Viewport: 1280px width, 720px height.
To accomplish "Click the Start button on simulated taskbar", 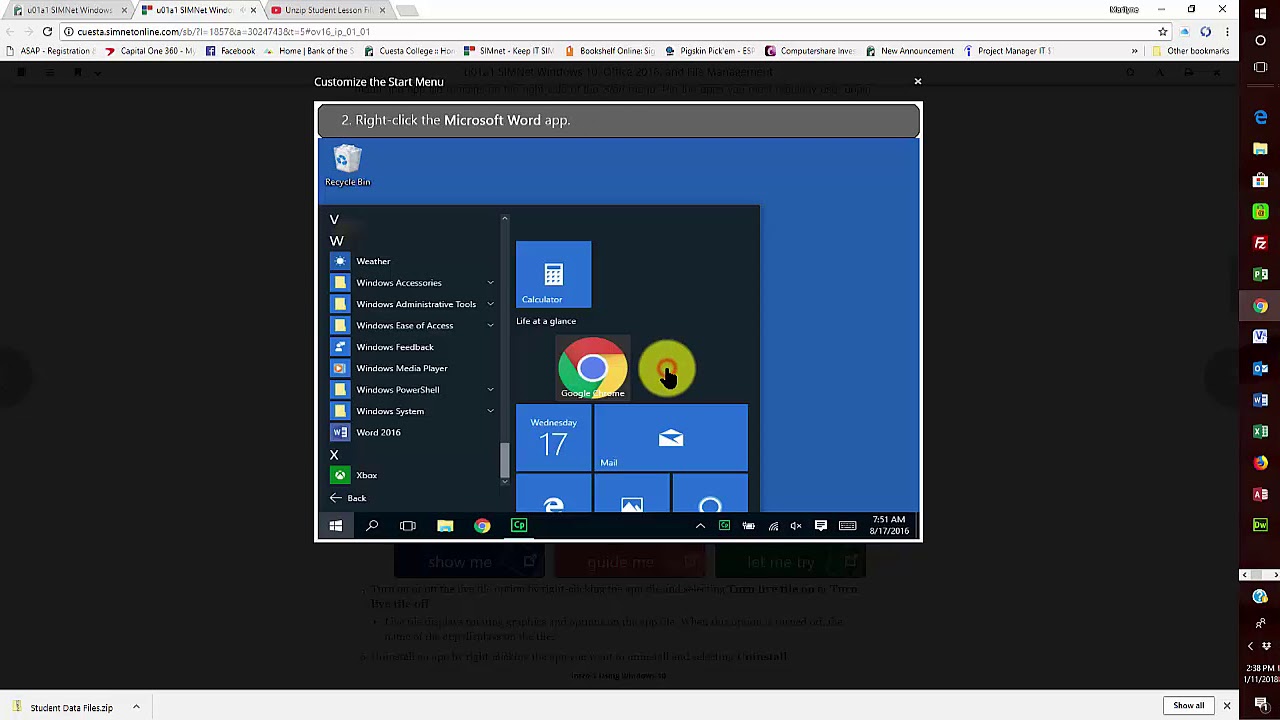I will click(336, 526).
